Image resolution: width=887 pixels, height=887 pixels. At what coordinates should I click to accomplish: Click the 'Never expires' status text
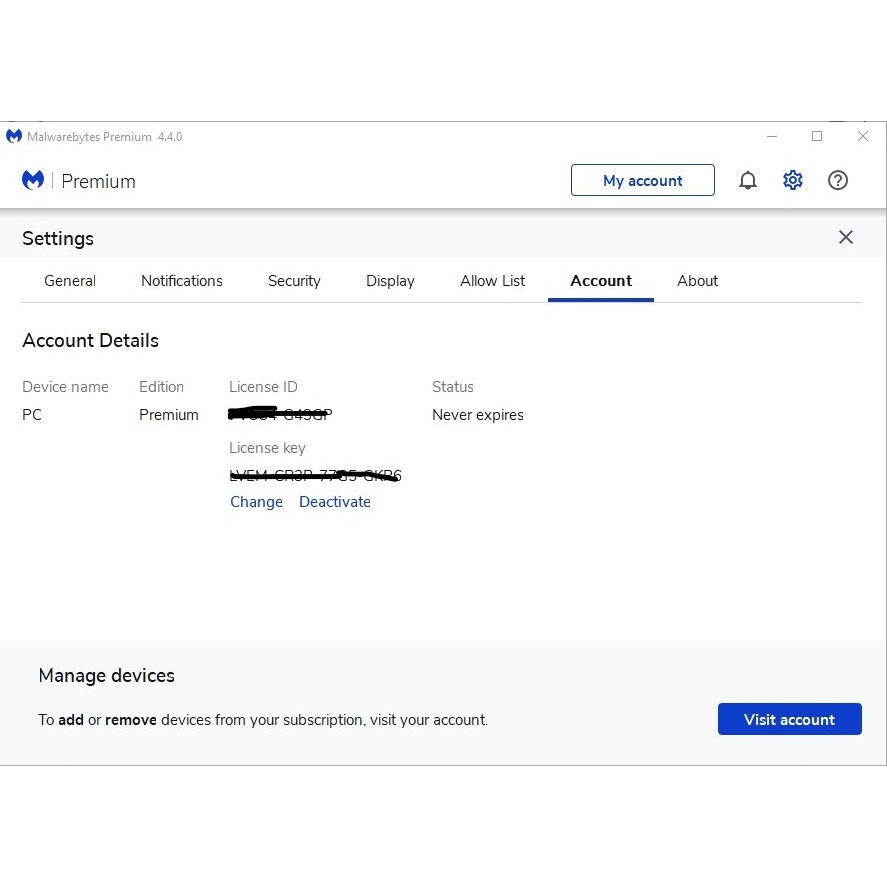click(477, 415)
